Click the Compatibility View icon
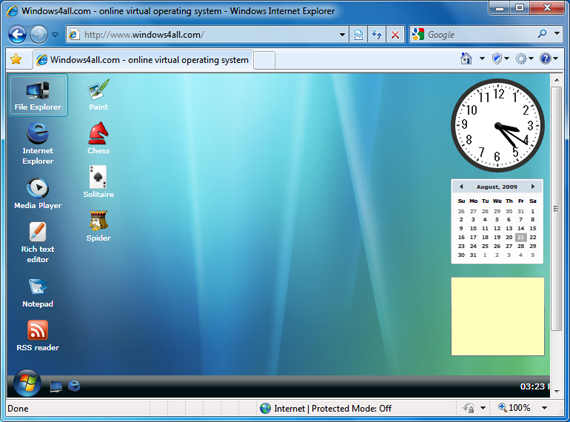This screenshot has height=422, width=570. coord(358,35)
